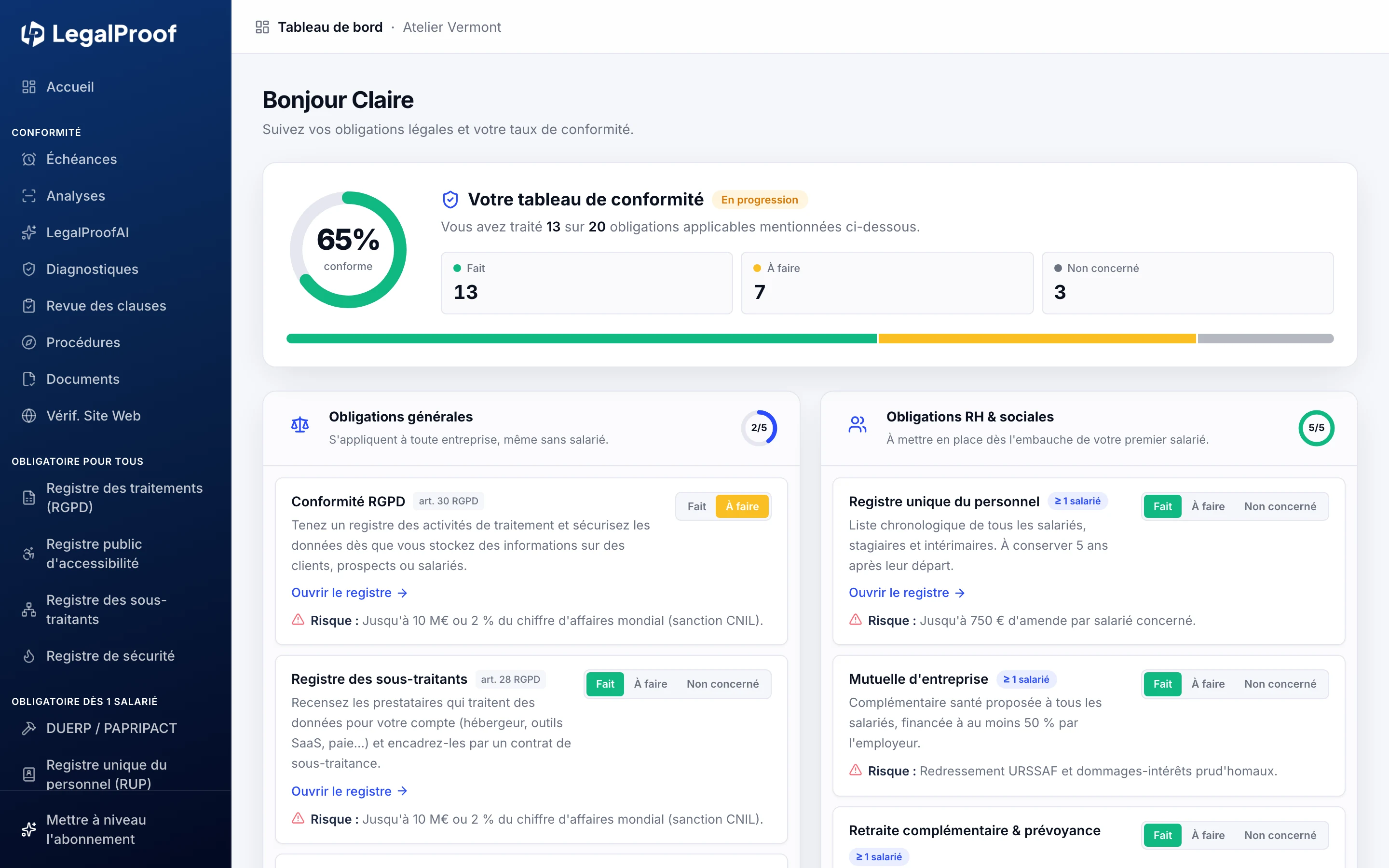The width and height of the screenshot is (1389, 868).
Task: Click the Documents file icon
Action: pyautogui.click(x=29, y=379)
